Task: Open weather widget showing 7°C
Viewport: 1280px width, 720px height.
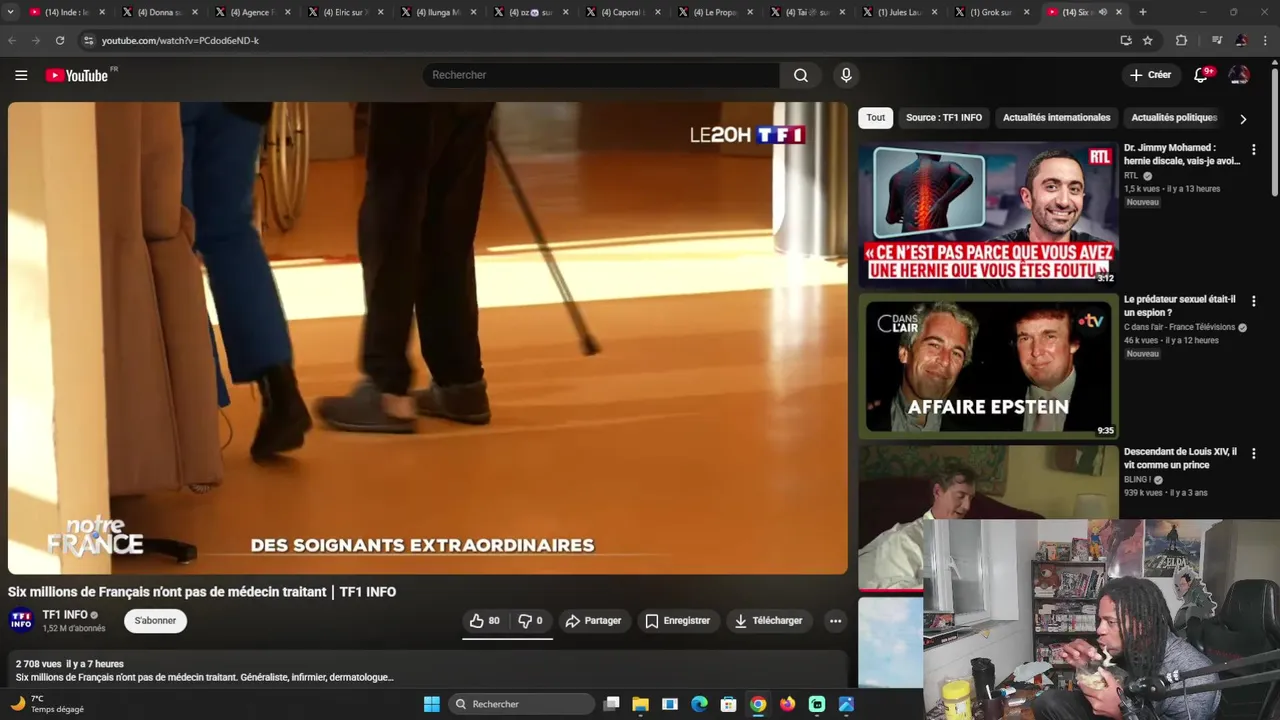Action: click(47, 704)
